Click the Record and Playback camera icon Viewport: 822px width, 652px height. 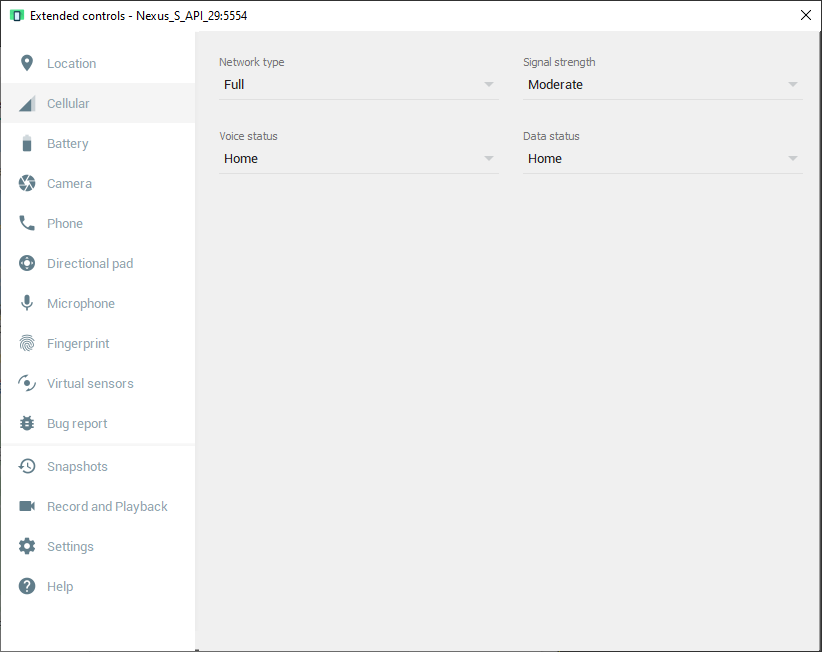coord(27,506)
